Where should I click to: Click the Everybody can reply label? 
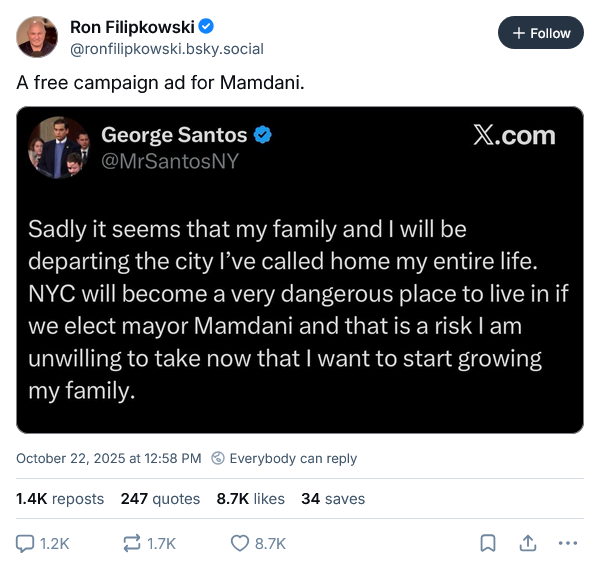tap(293, 459)
